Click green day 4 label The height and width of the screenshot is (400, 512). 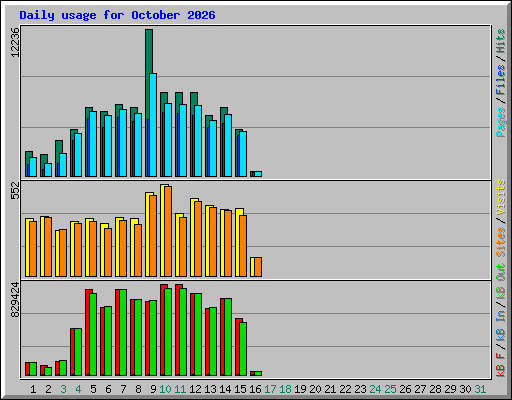(x=78, y=389)
